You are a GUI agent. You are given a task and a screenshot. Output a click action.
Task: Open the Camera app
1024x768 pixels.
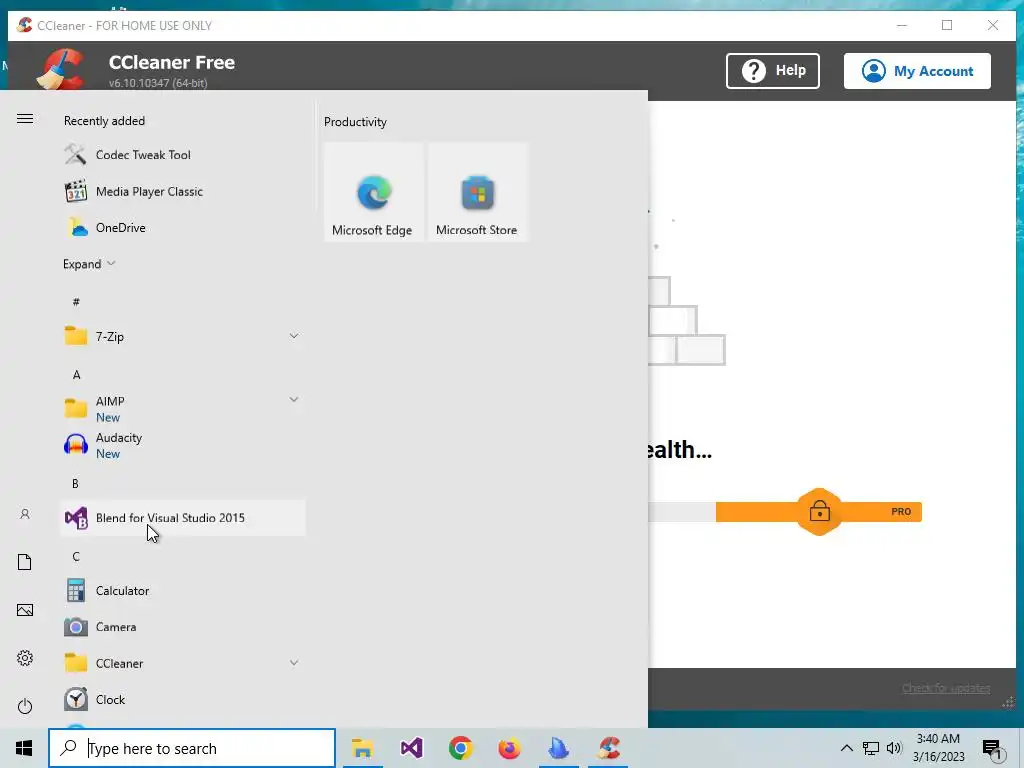coord(183,627)
